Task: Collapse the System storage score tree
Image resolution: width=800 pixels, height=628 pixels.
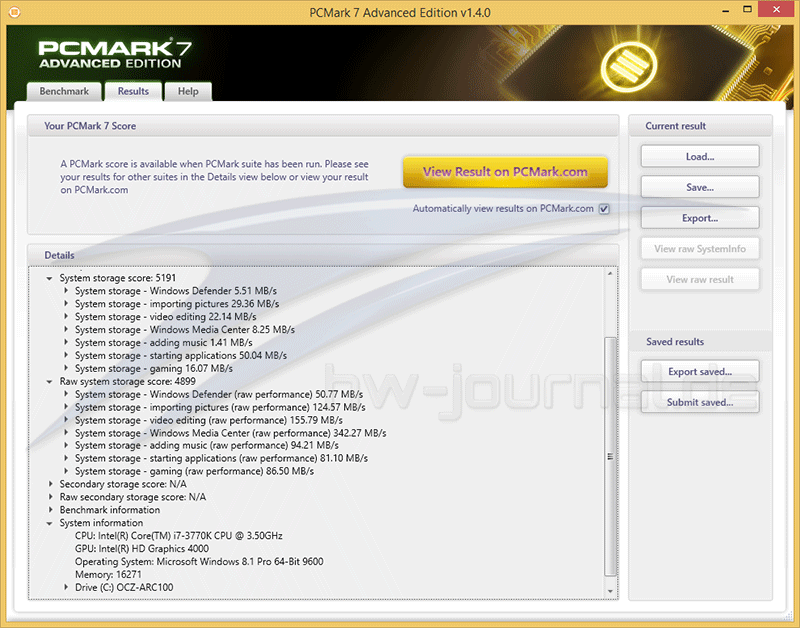Action: (x=48, y=278)
